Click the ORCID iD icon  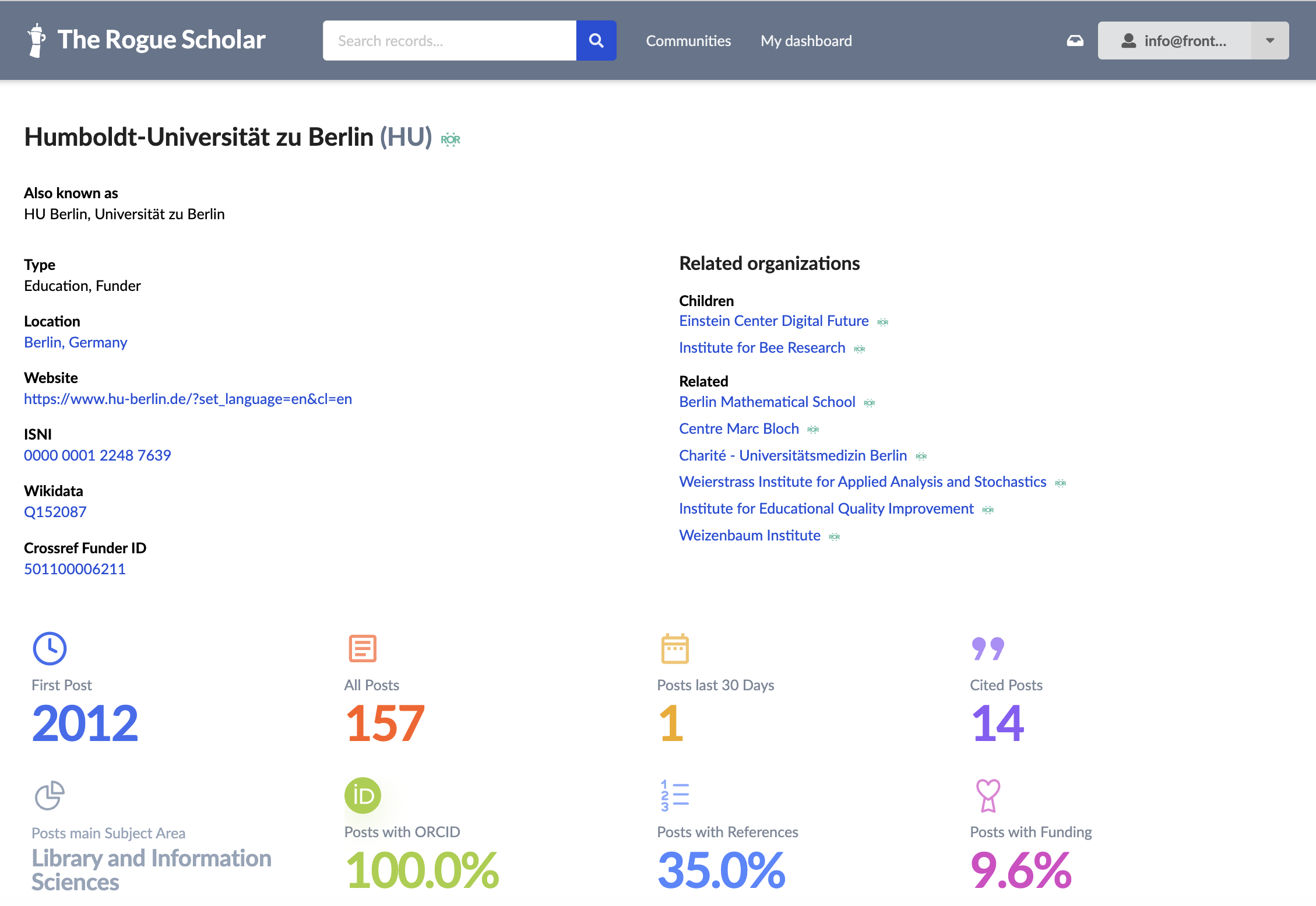coord(363,795)
